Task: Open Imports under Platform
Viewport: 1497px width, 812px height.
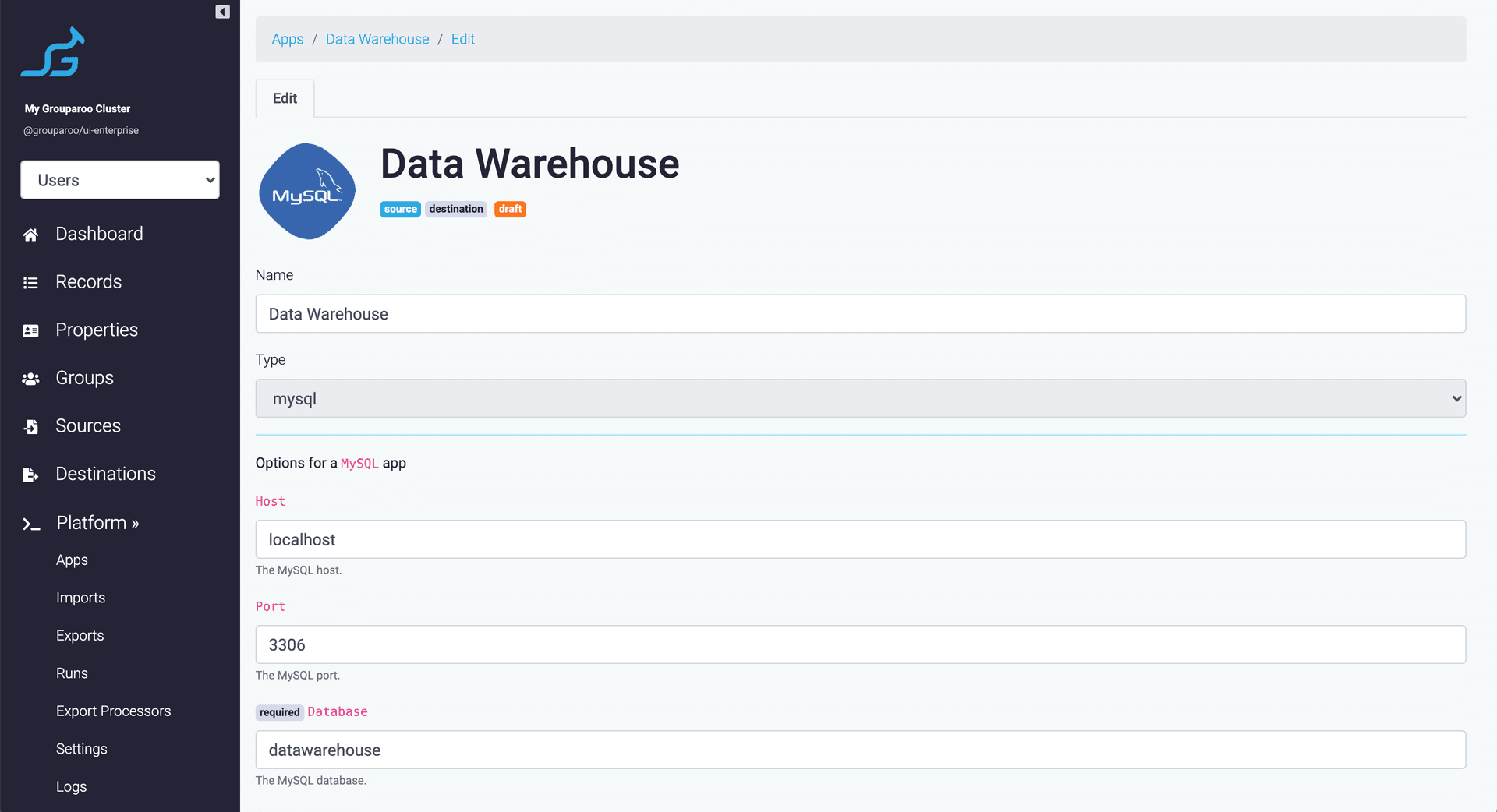Action: point(80,598)
